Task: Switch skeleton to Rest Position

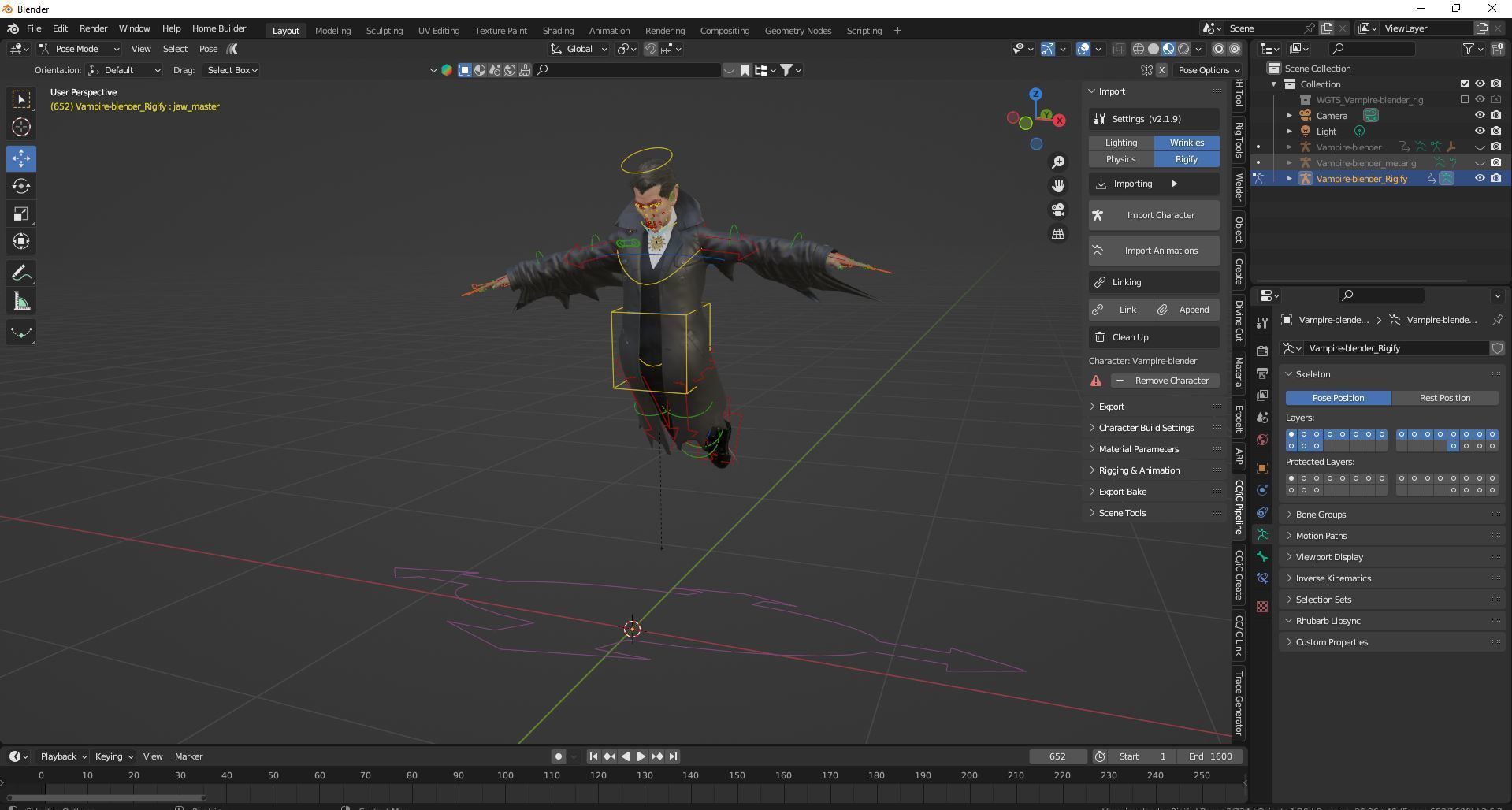Action: point(1445,398)
